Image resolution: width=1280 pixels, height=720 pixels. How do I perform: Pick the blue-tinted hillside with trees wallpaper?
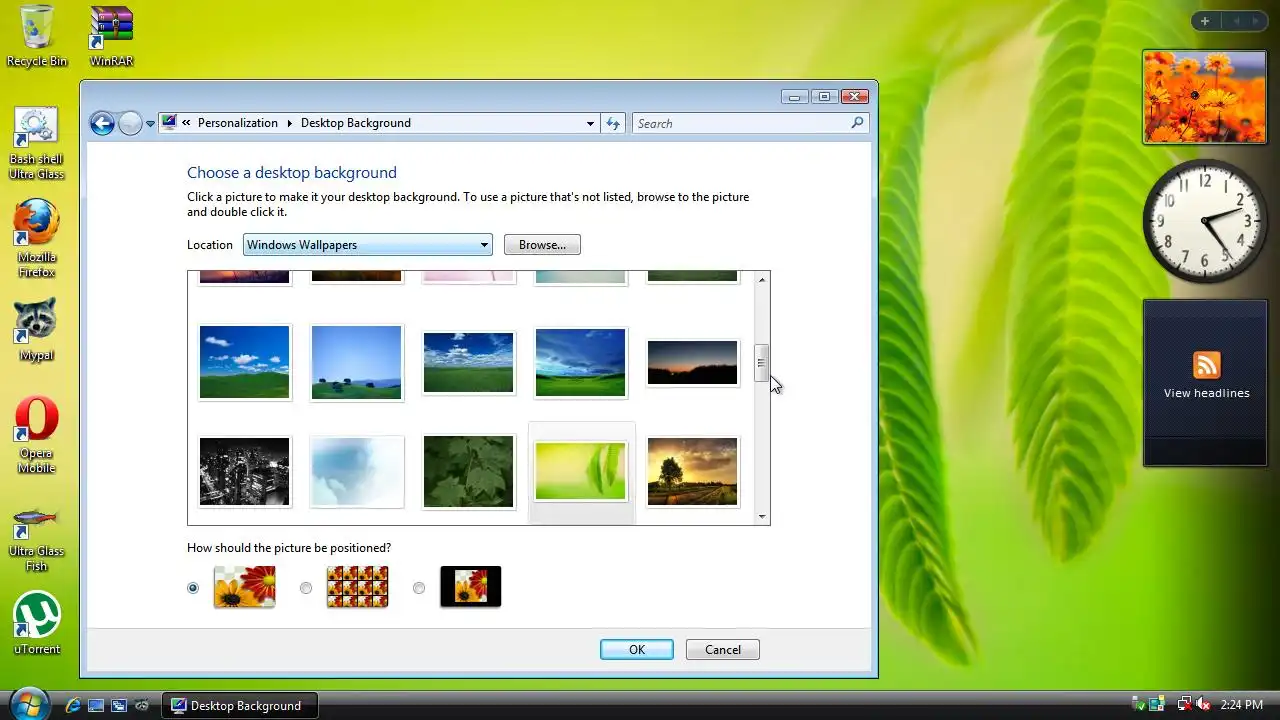tap(357, 362)
